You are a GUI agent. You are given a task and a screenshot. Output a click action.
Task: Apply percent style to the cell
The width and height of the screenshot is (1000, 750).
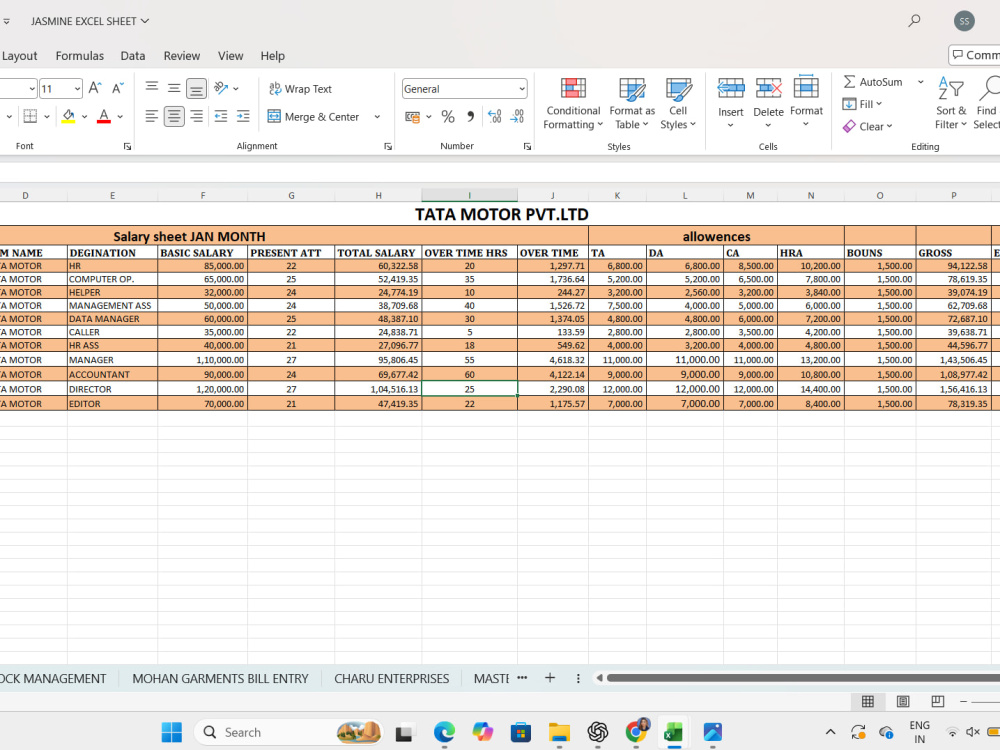[x=448, y=117]
